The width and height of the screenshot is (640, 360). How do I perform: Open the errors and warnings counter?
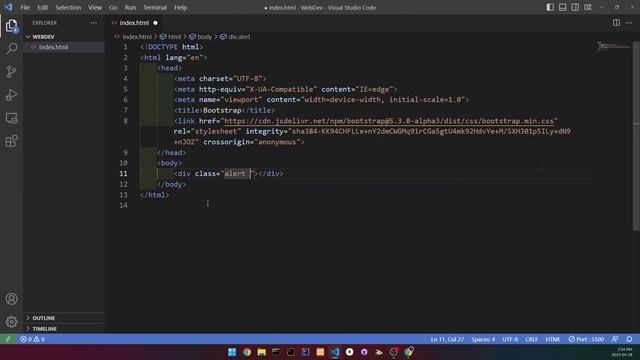[33, 339]
